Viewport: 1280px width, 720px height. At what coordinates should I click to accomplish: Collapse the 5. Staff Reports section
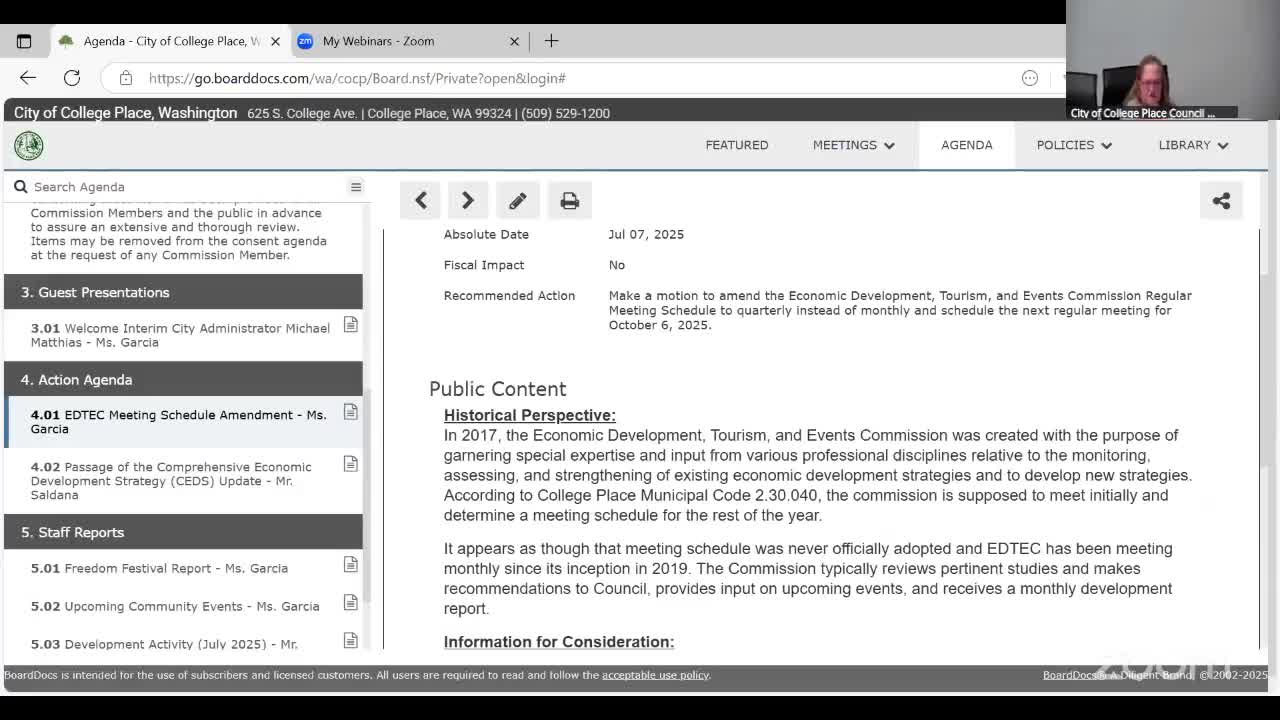(184, 532)
